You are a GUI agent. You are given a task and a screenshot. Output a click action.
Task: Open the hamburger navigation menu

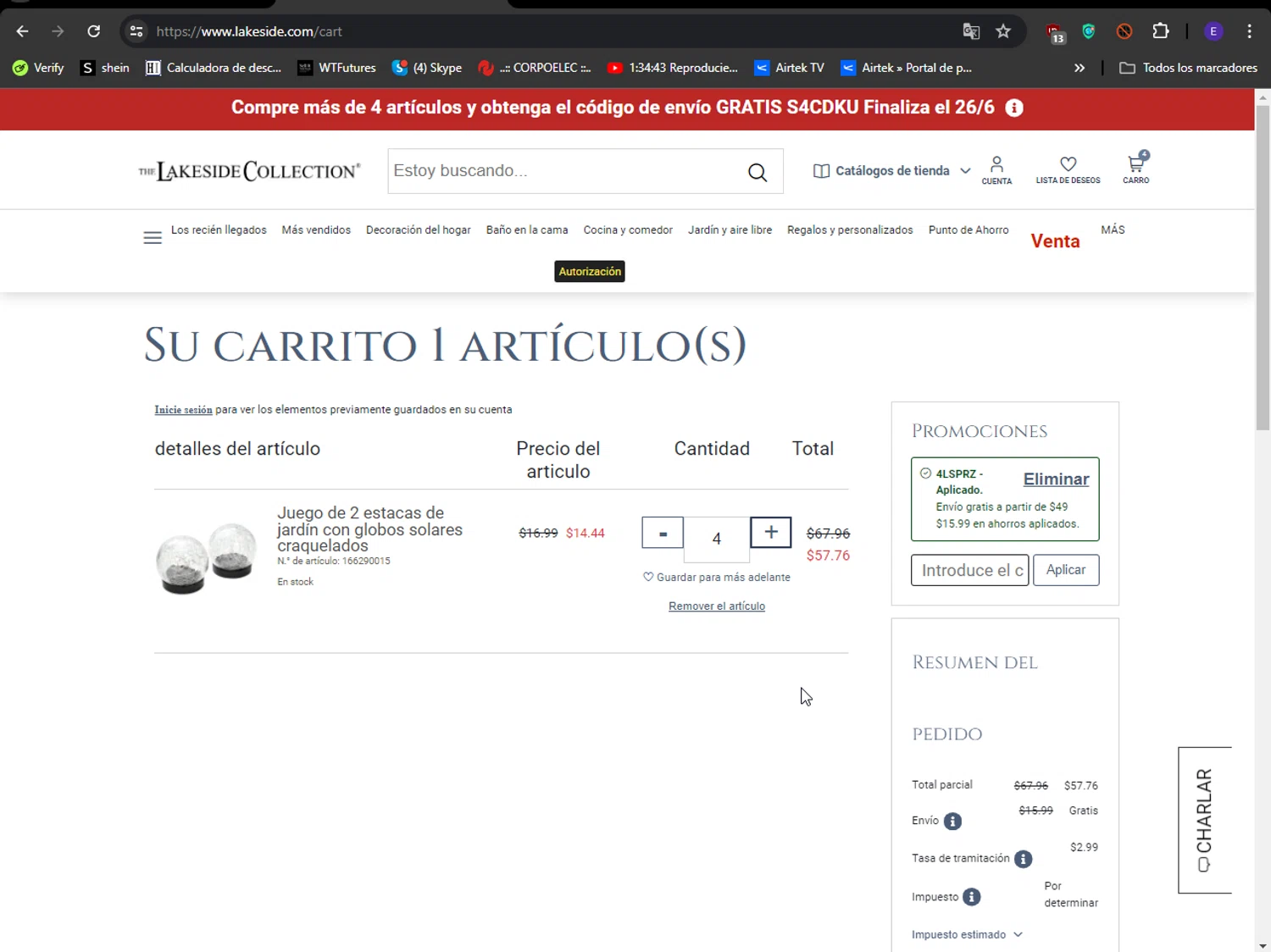click(153, 238)
